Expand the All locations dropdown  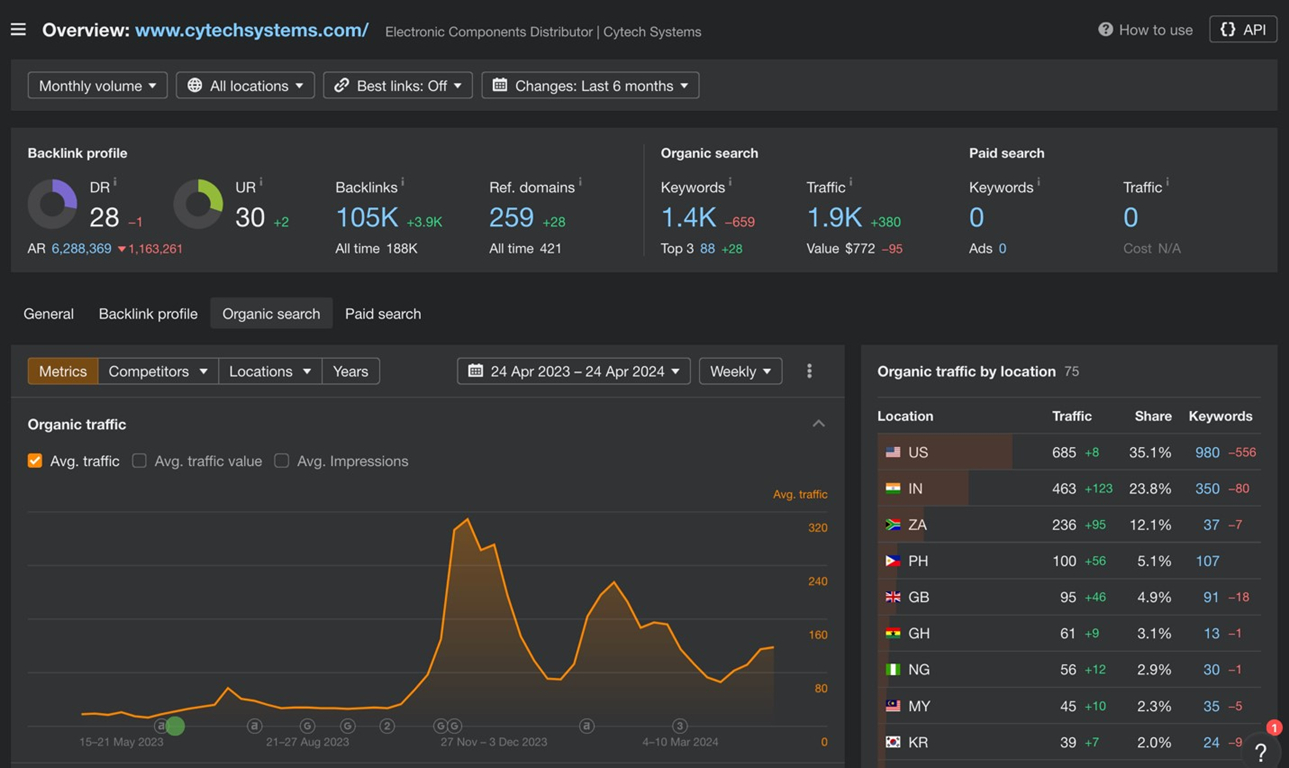tap(245, 86)
